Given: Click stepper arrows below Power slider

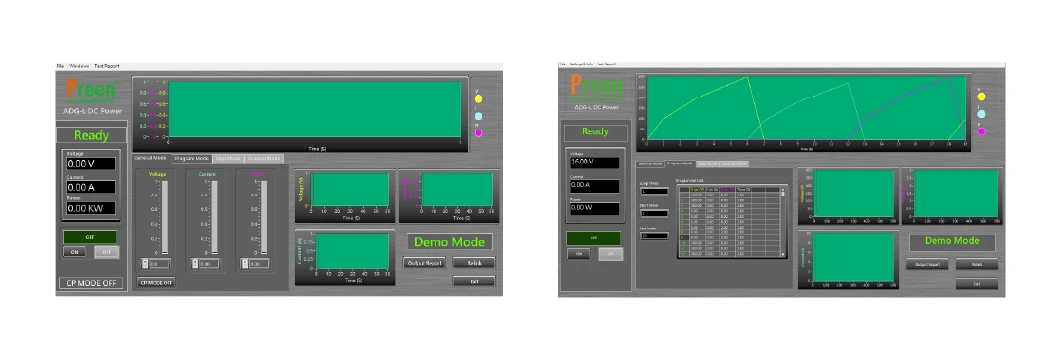Looking at the screenshot, I should [x=245, y=263].
